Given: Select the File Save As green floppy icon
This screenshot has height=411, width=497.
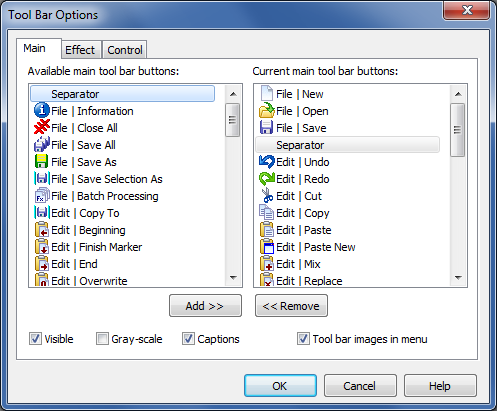Looking at the screenshot, I should point(42,161).
